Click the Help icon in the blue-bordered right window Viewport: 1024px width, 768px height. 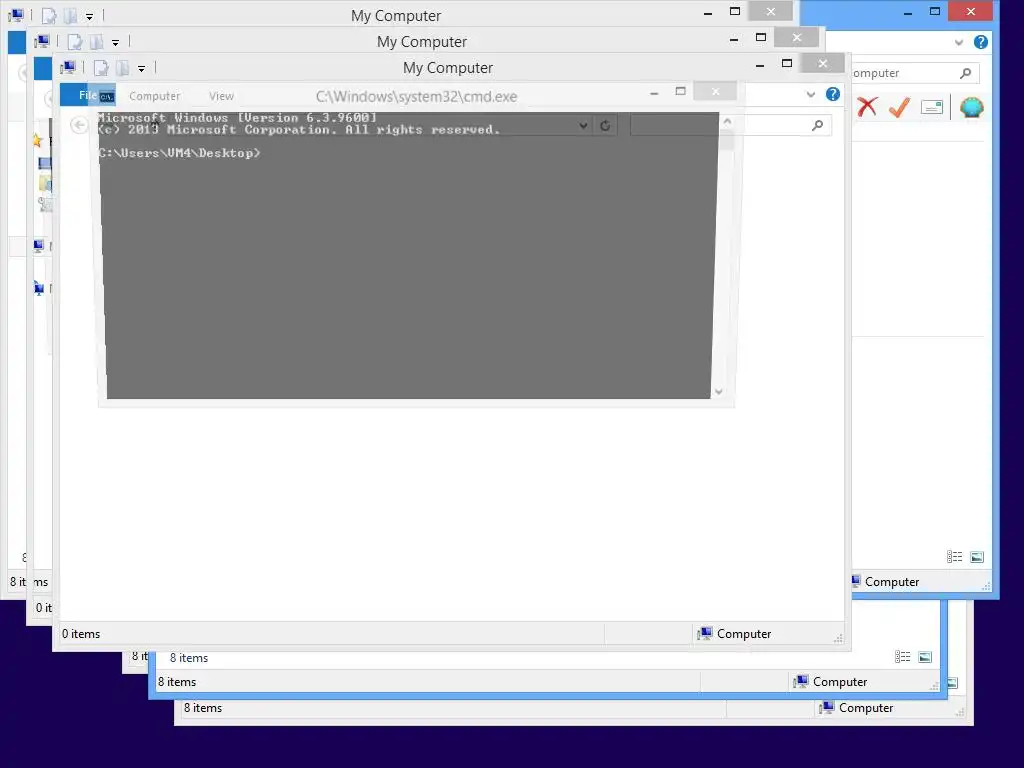point(980,42)
